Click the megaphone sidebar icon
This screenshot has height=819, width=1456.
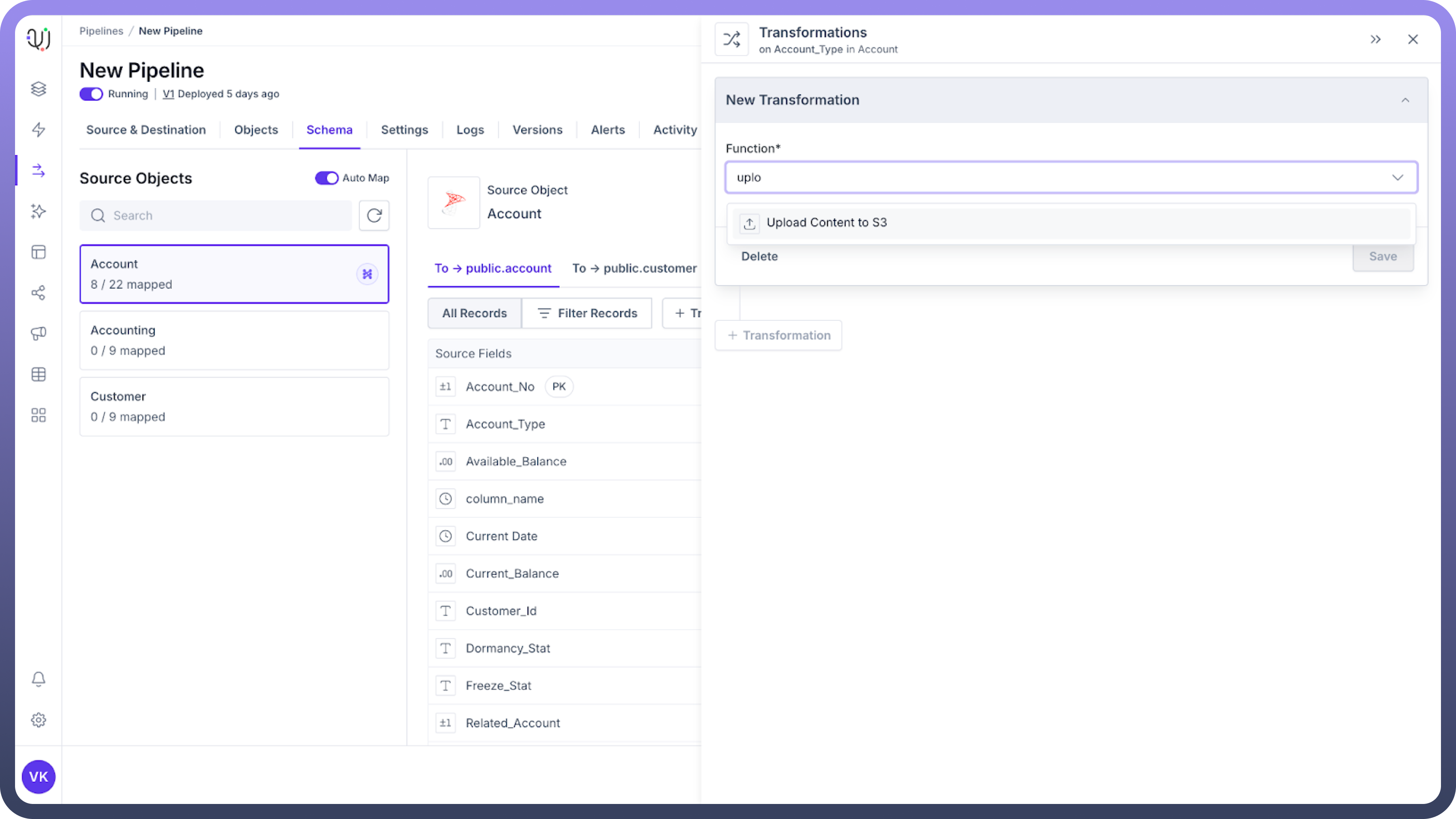38,334
